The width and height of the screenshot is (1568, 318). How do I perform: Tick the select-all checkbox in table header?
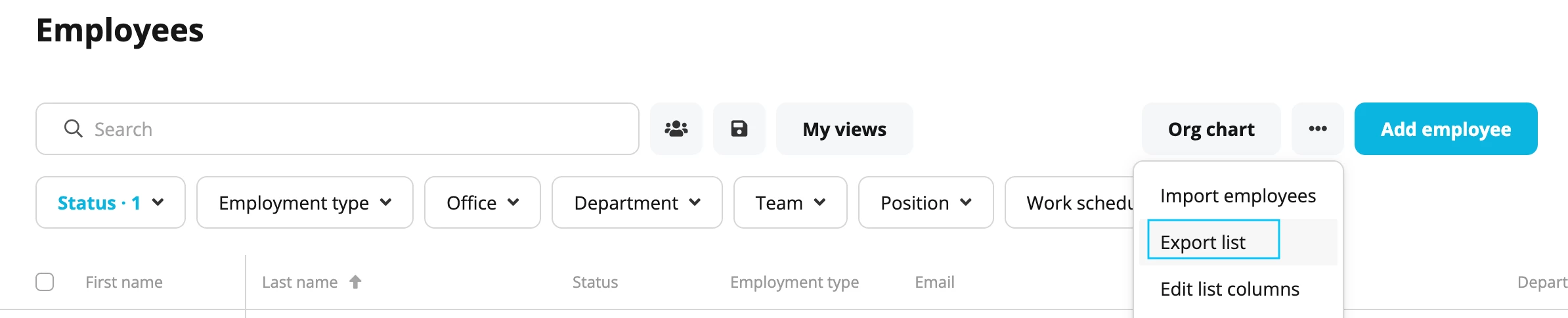[45, 282]
